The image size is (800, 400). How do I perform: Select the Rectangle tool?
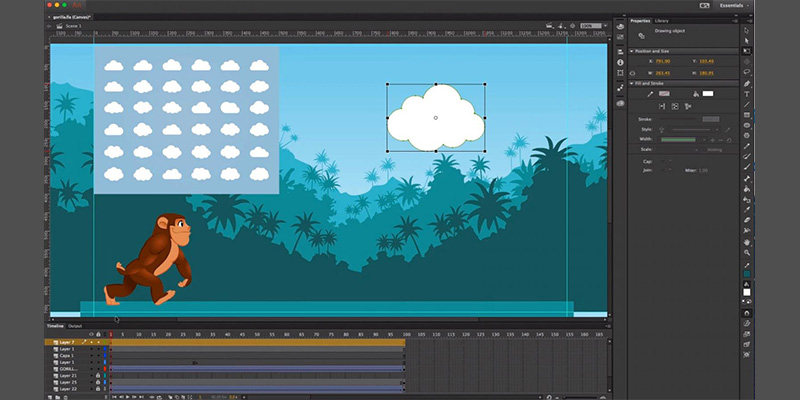746,115
